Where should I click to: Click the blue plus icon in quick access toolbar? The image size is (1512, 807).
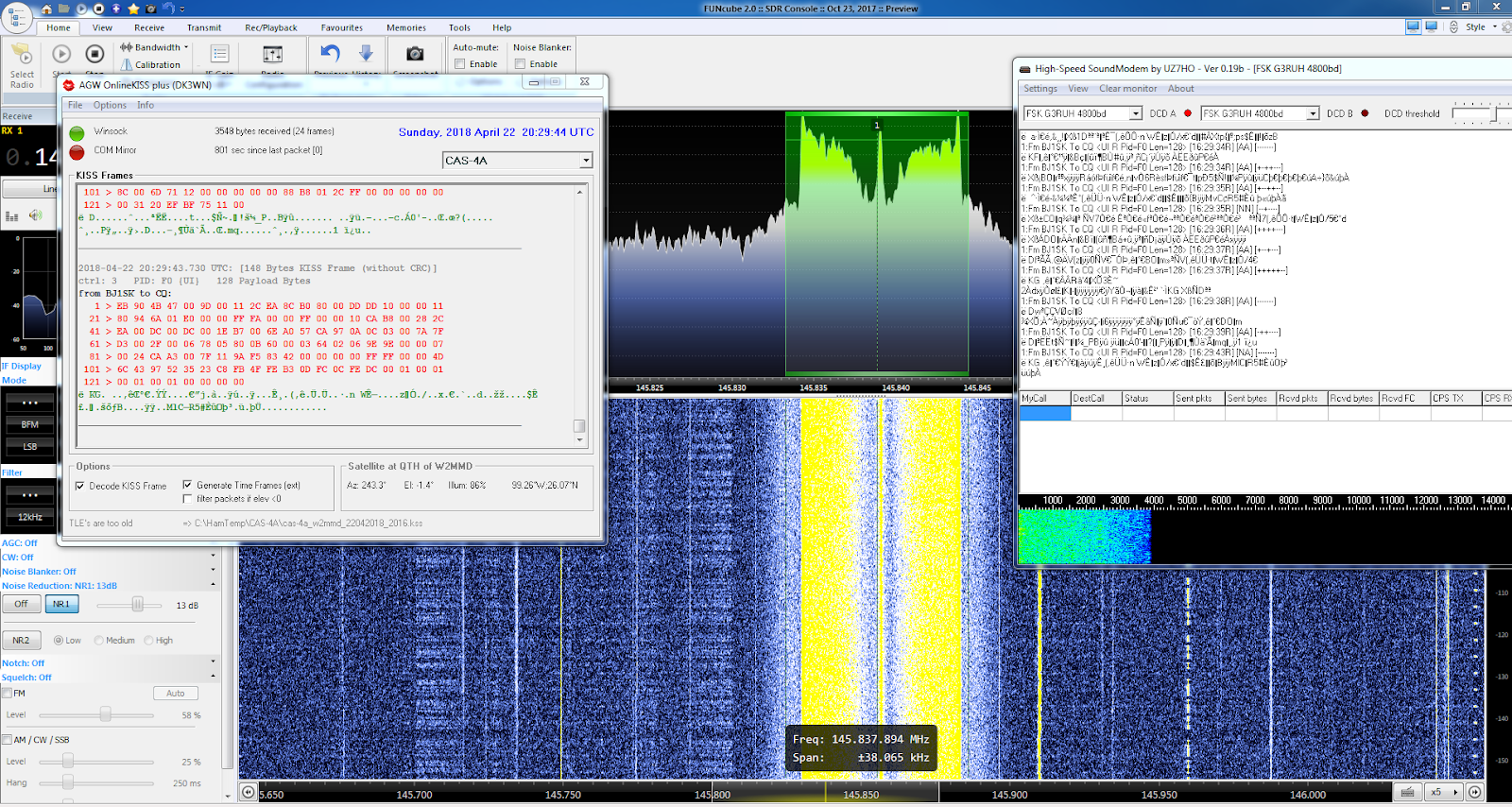(x=116, y=9)
